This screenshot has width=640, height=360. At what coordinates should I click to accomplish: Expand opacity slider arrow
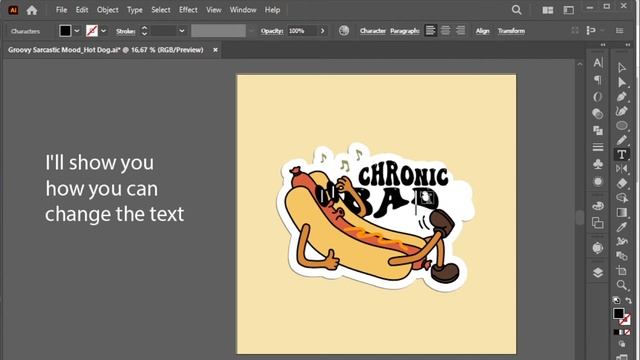pyautogui.click(x=322, y=31)
